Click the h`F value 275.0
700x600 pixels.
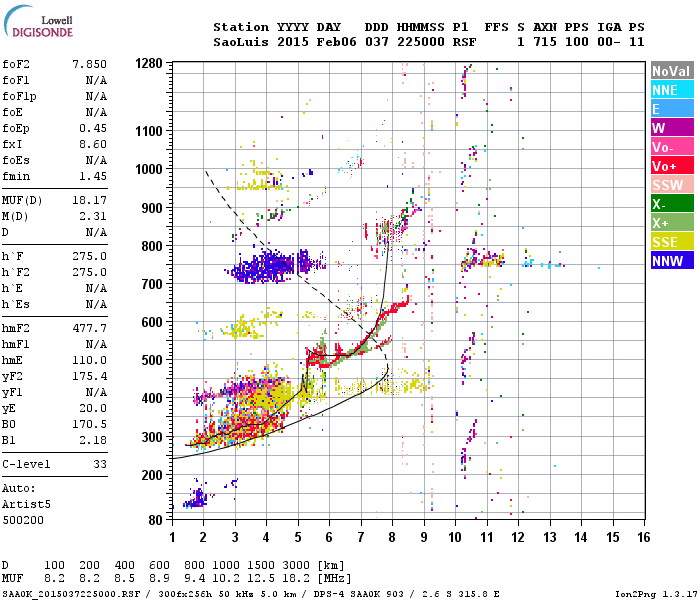pyautogui.click(x=89, y=256)
